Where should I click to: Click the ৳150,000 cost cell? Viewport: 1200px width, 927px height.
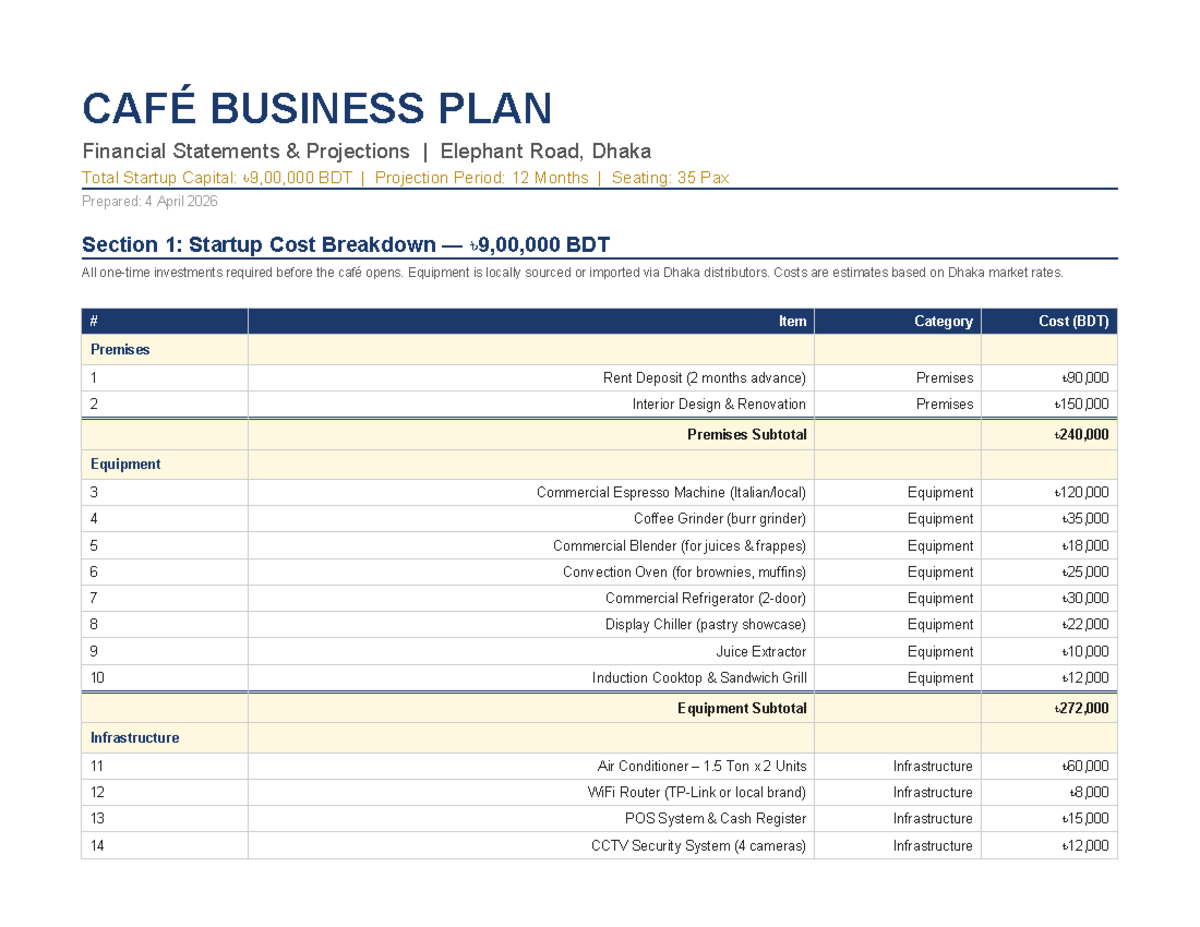click(x=1049, y=404)
